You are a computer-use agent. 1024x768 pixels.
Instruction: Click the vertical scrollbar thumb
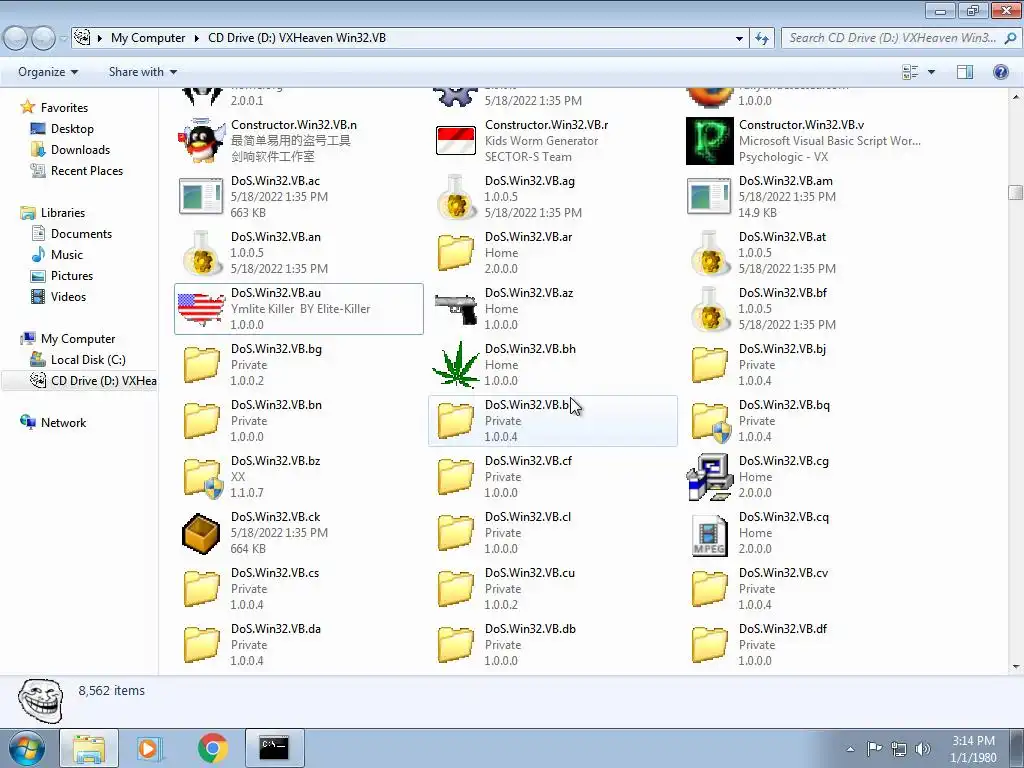click(x=1015, y=193)
